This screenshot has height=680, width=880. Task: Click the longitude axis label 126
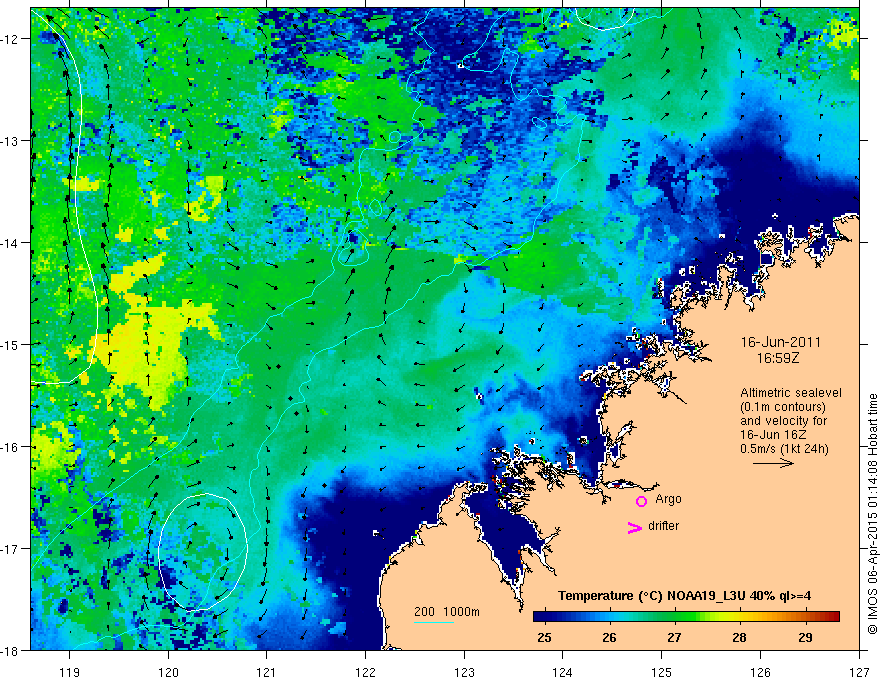pos(760,672)
